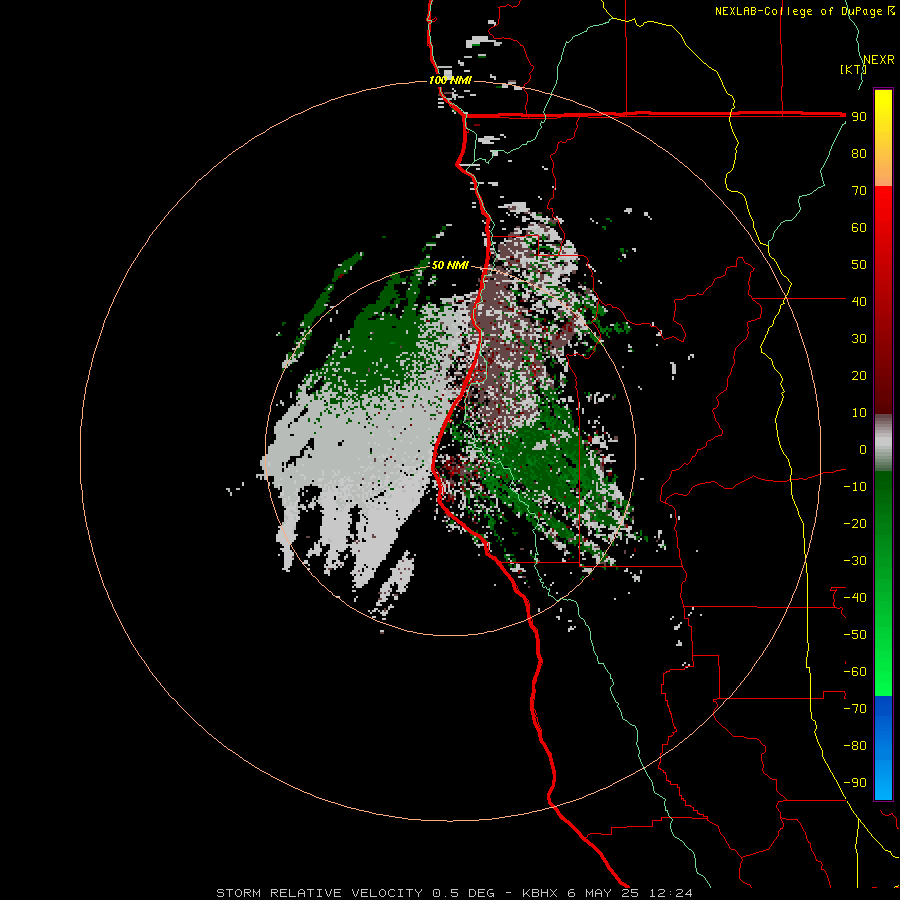Click the KBHX station identifier text
The image size is (900, 900).
[540, 893]
